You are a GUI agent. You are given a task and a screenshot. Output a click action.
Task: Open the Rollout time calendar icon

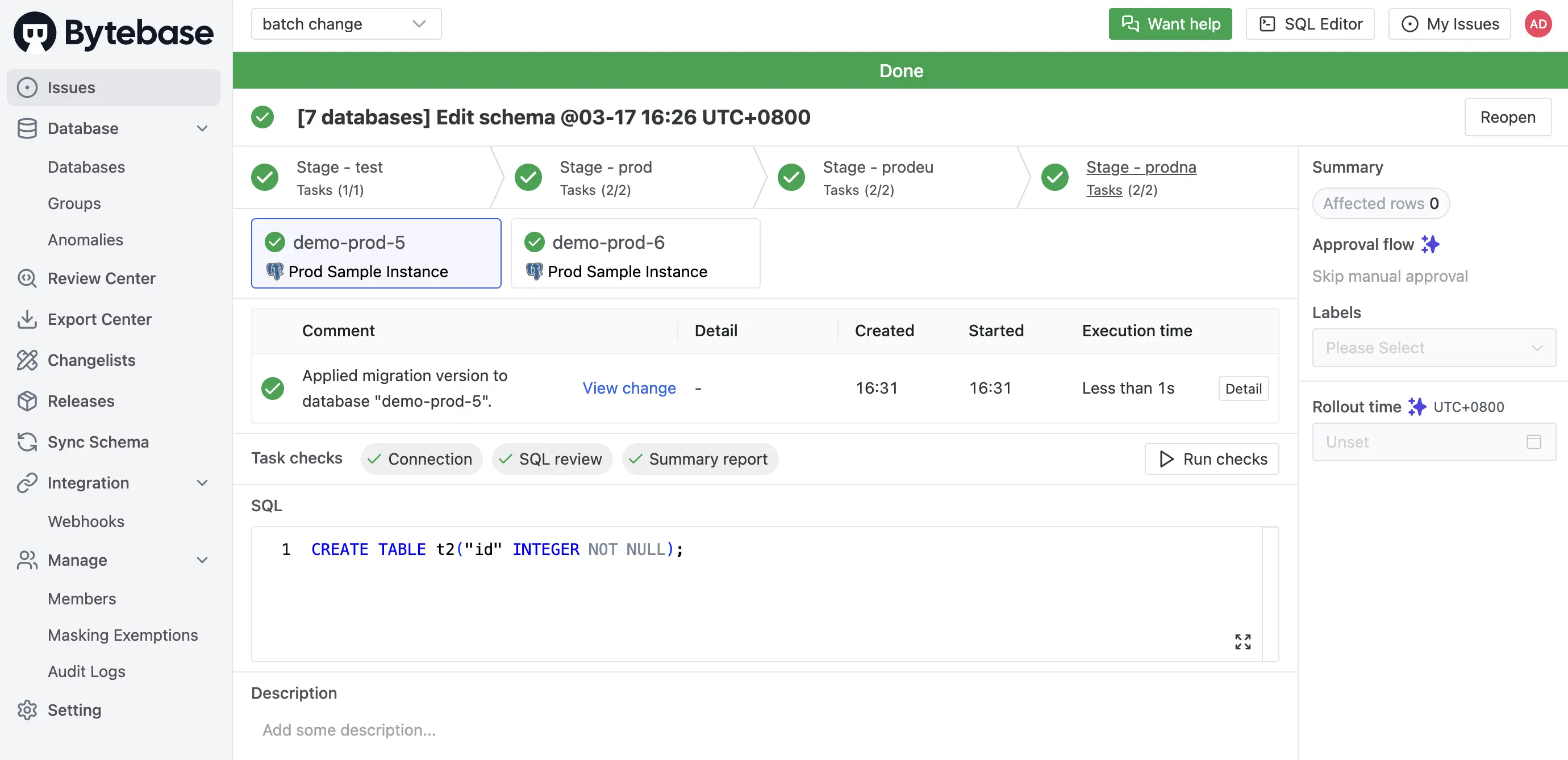pyautogui.click(x=1533, y=442)
